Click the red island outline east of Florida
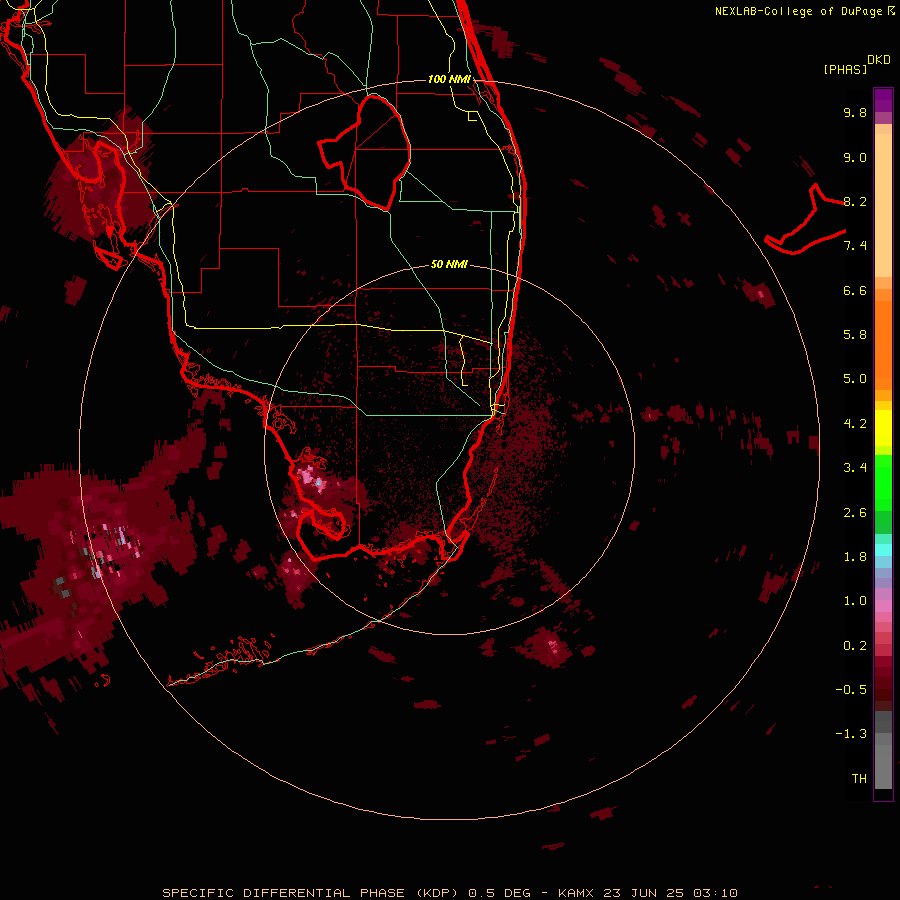 pos(806,221)
